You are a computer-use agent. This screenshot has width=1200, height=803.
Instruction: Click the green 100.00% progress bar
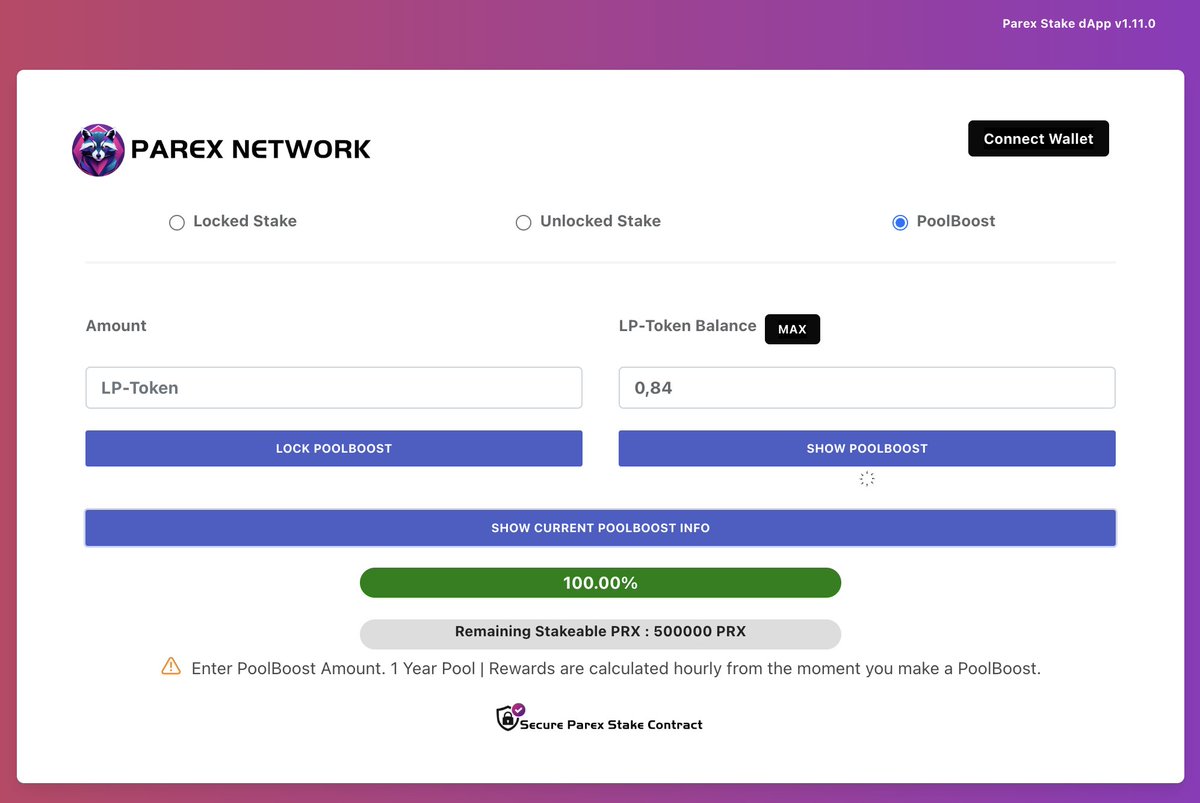tap(600, 582)
